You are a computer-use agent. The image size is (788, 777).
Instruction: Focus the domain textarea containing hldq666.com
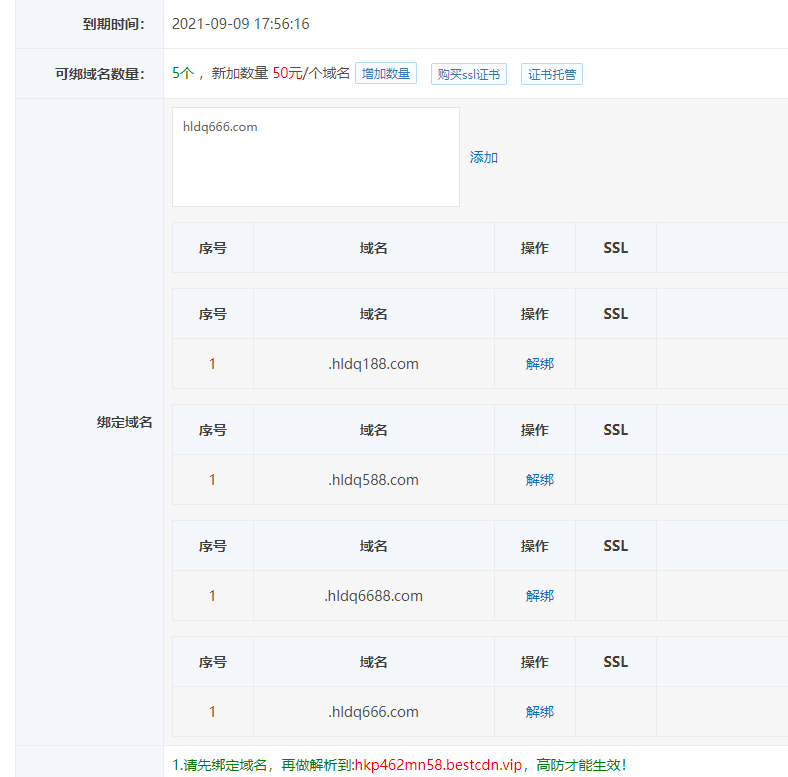pyautogui.click(x=315, y=157)
